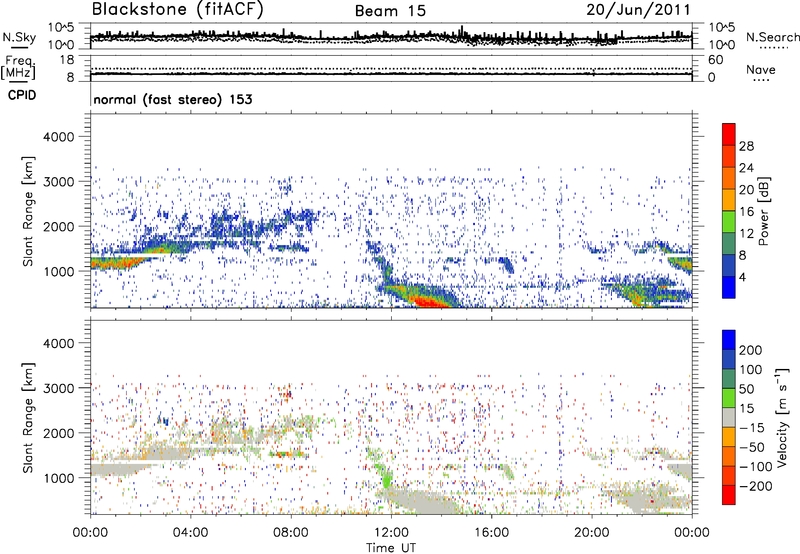Click the N.Sky legend label
The image size is (800, 554).
pos(19,37)
